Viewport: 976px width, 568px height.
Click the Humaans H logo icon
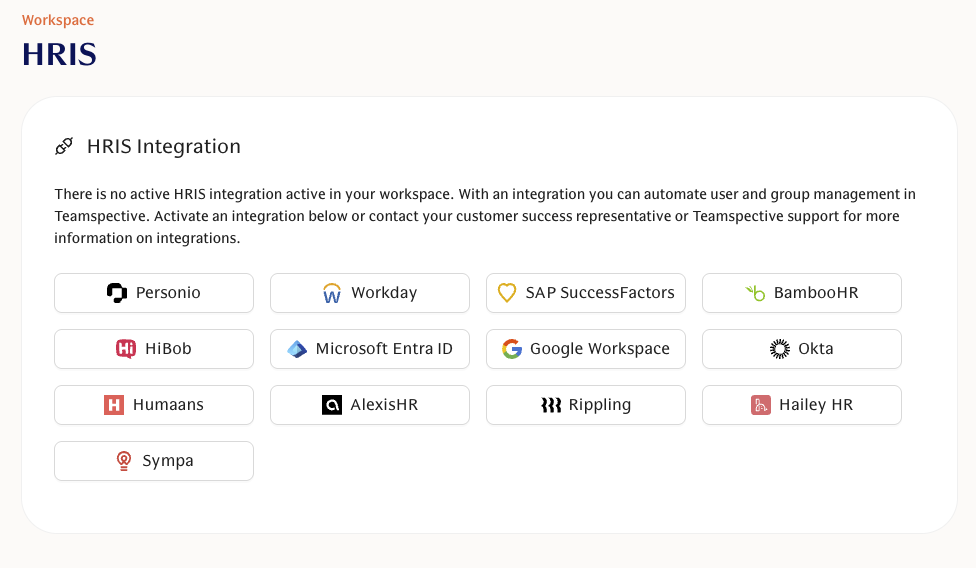coord(113,405)
